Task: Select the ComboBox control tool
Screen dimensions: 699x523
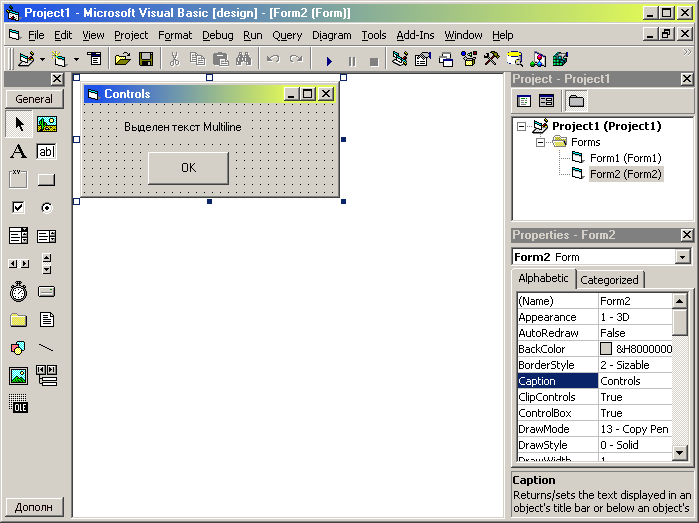Action: pos(18,235)
